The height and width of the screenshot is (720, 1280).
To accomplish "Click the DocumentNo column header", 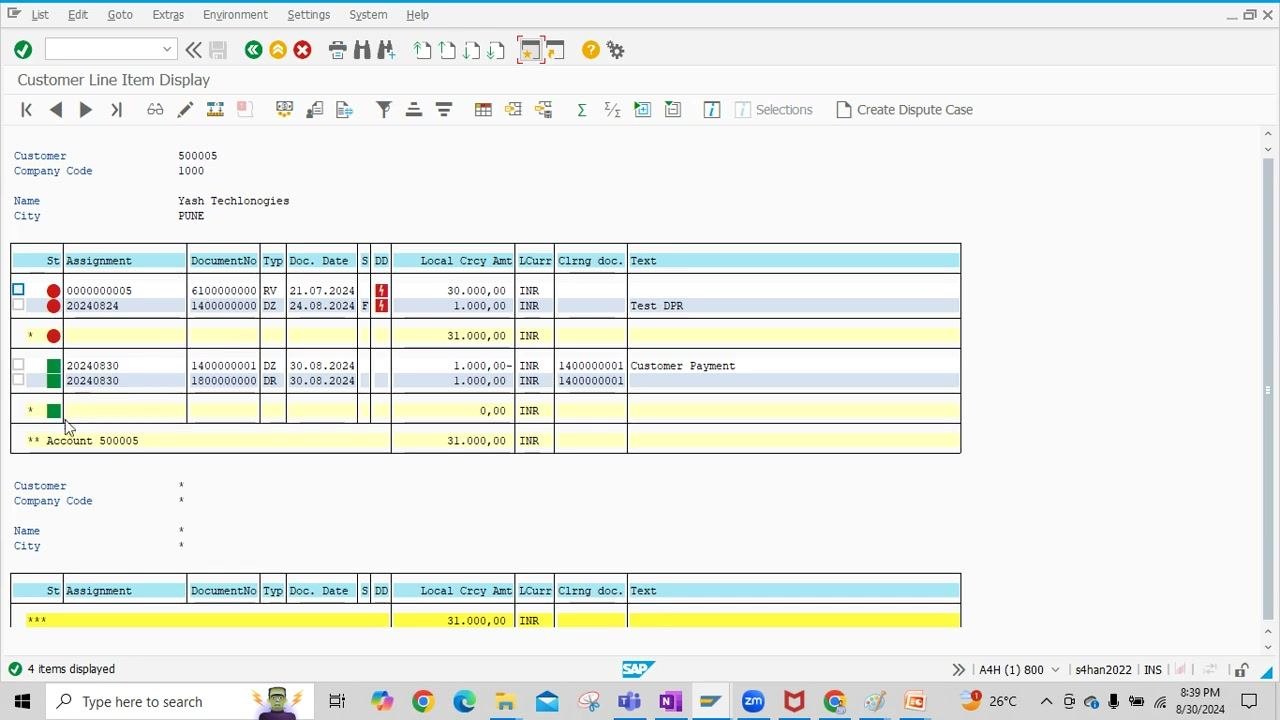I will (223, 261).
